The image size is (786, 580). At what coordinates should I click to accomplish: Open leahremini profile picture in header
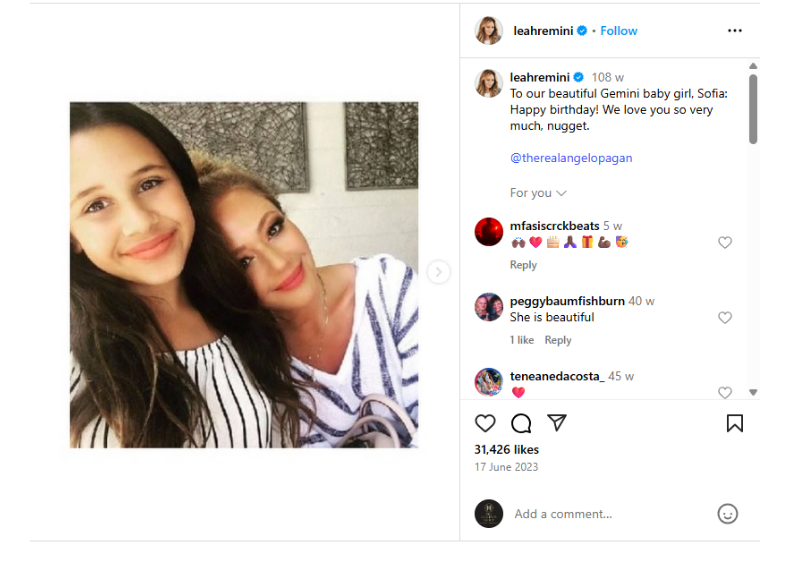coord(488,31)
